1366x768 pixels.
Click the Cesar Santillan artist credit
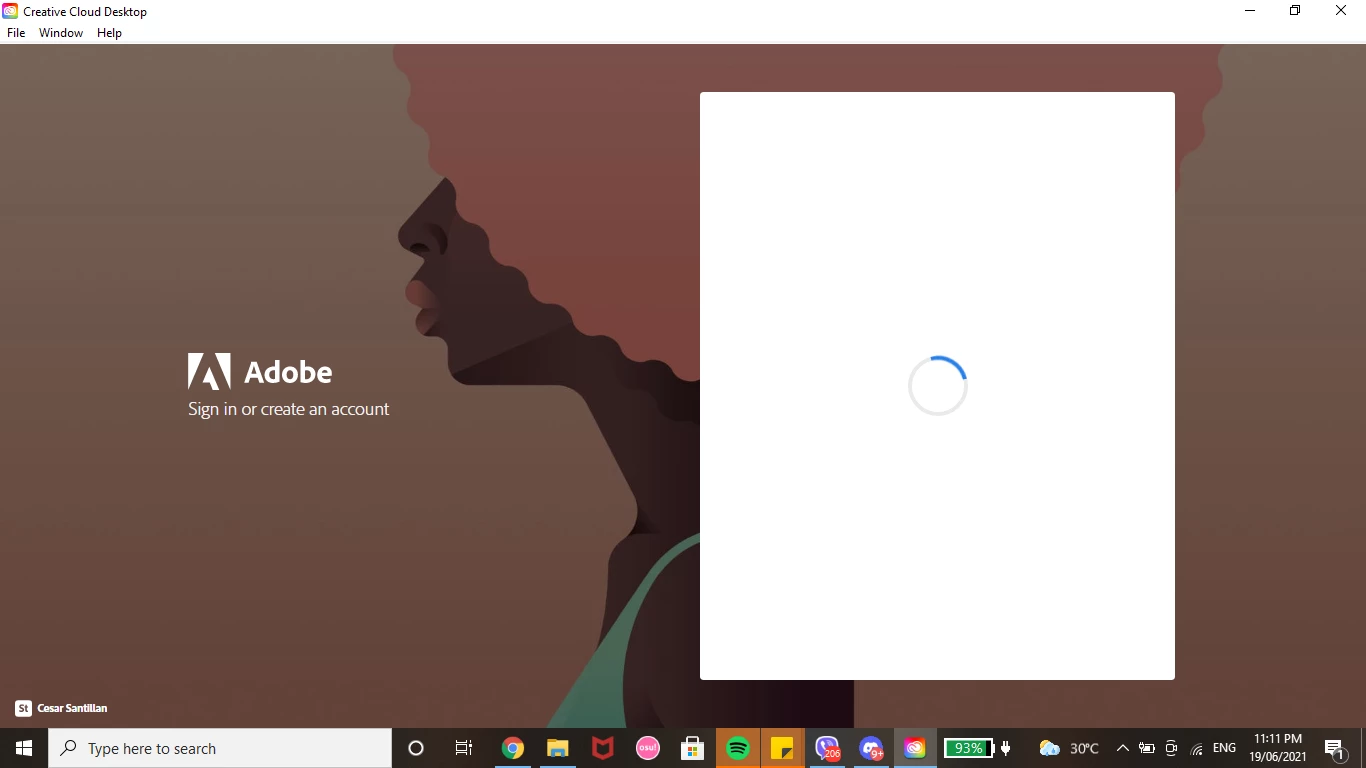click(72, 708)
